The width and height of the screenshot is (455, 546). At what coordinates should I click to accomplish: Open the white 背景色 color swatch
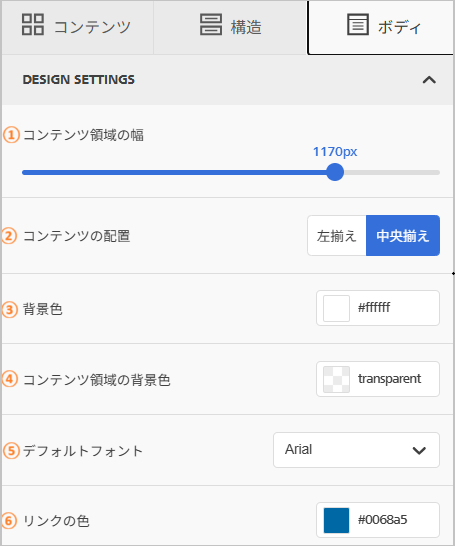point(336,309)
